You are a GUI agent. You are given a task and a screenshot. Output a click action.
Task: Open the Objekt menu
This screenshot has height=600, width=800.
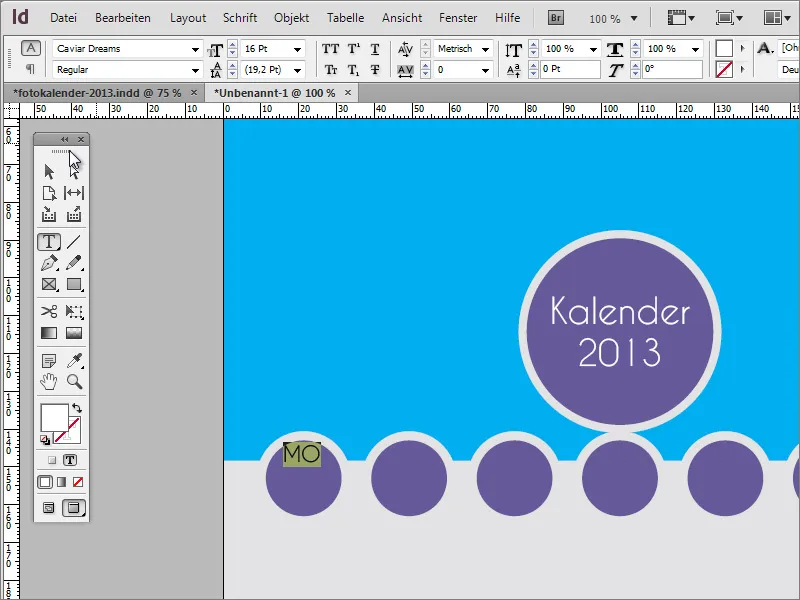291,18
